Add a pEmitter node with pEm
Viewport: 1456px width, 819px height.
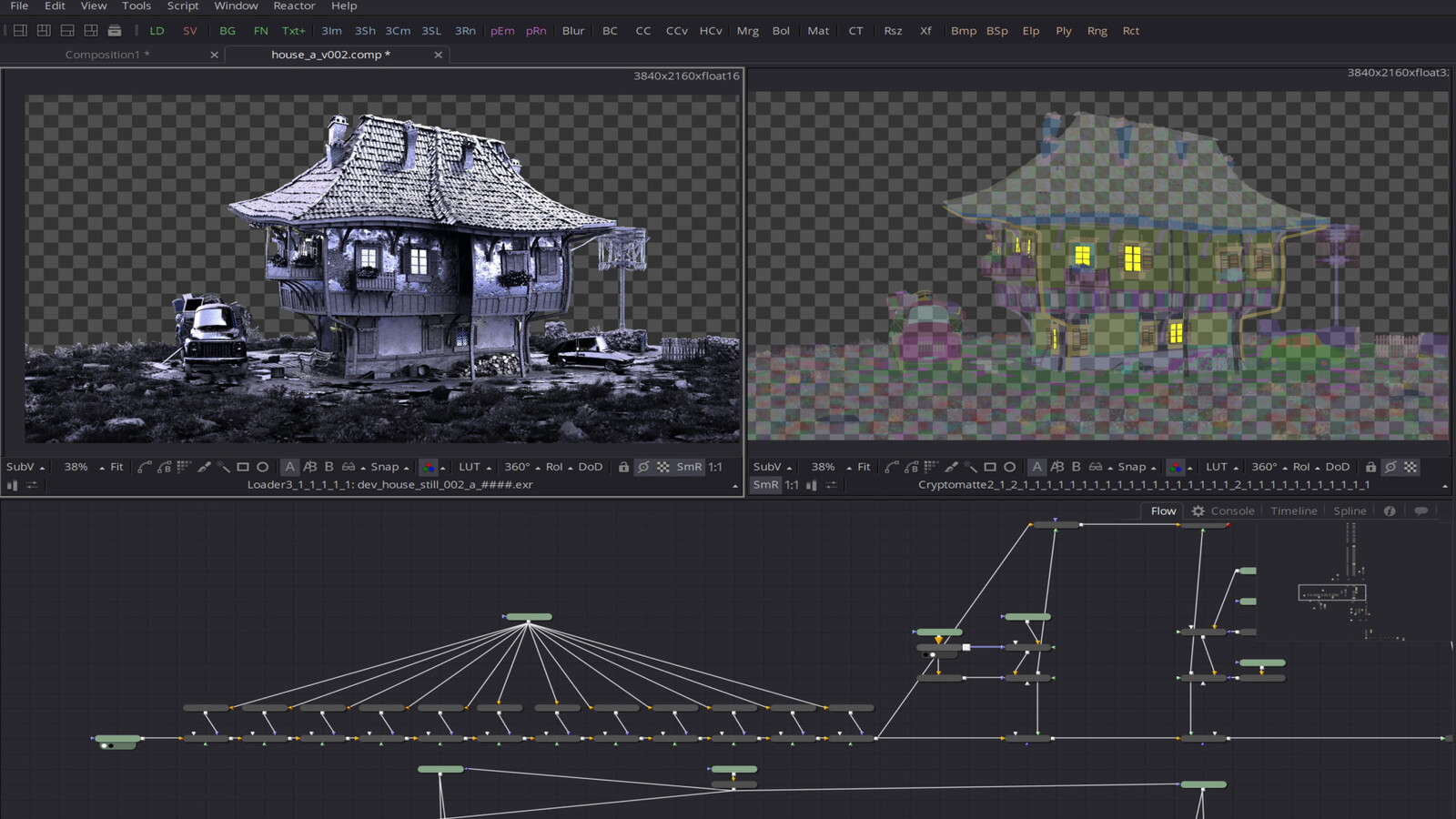[x=502, y=30]
